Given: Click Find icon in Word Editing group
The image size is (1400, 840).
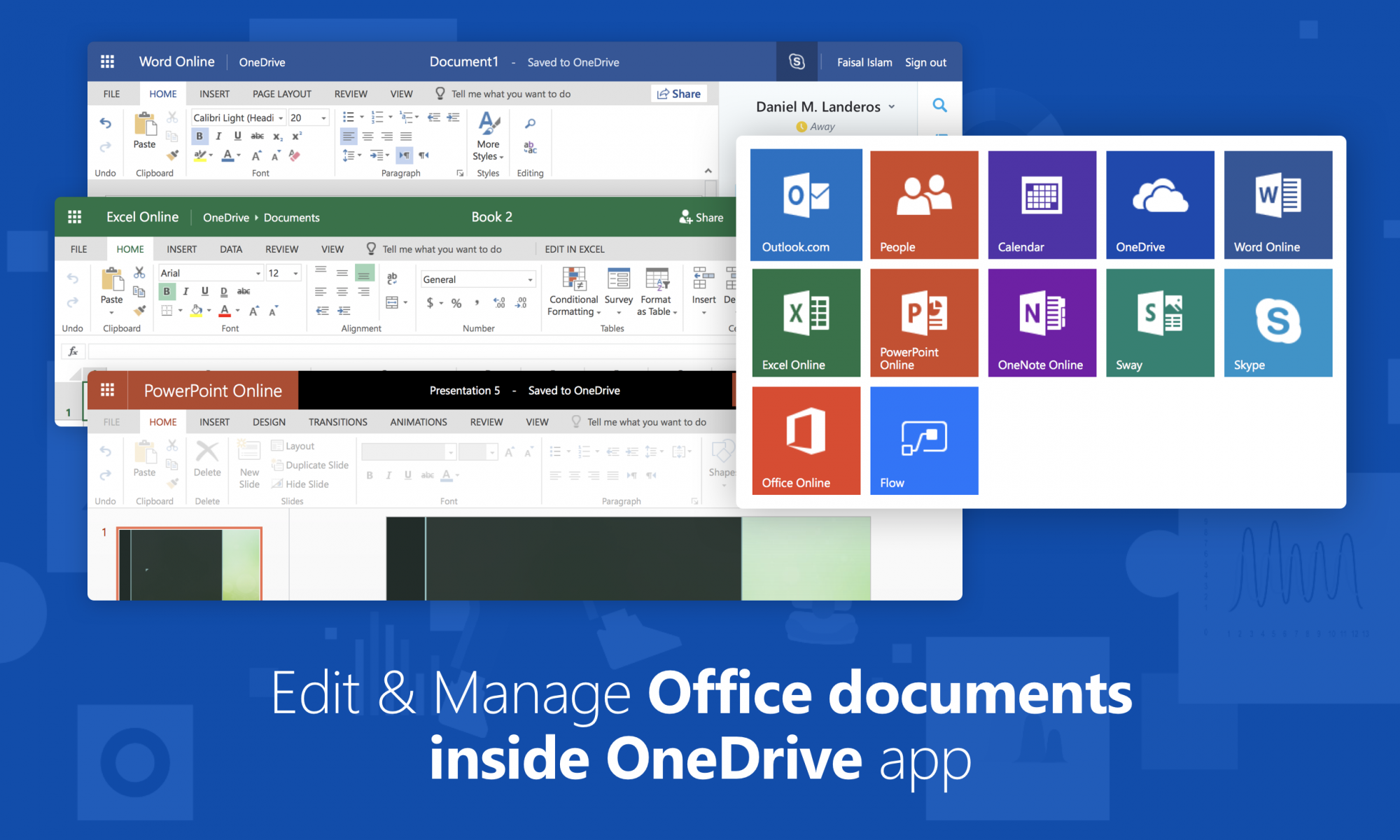Looking at the screenshot, I should click(530, 124).
